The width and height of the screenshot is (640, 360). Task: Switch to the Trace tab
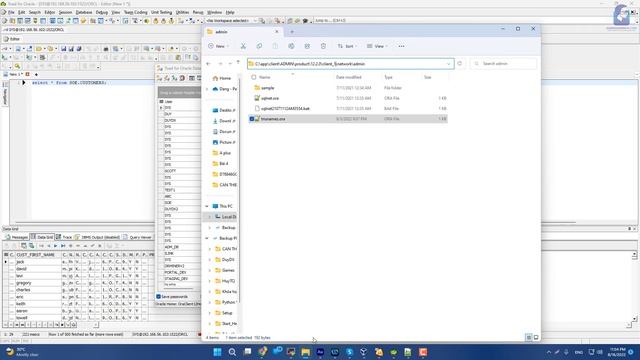click(64, 237)
